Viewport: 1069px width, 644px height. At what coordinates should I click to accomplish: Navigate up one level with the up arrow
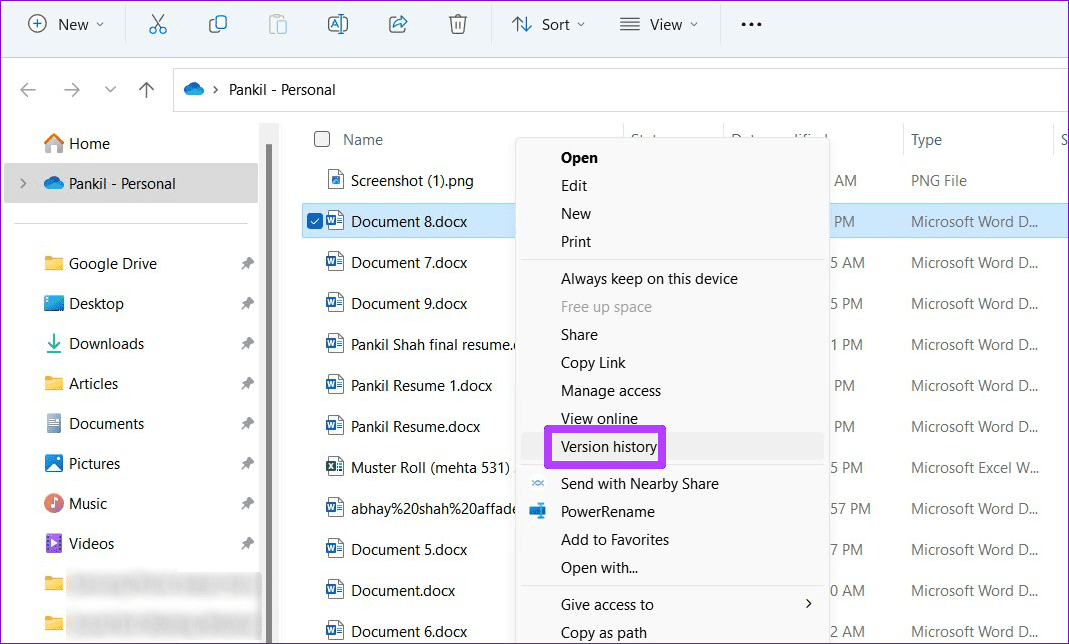pos(146,89)
